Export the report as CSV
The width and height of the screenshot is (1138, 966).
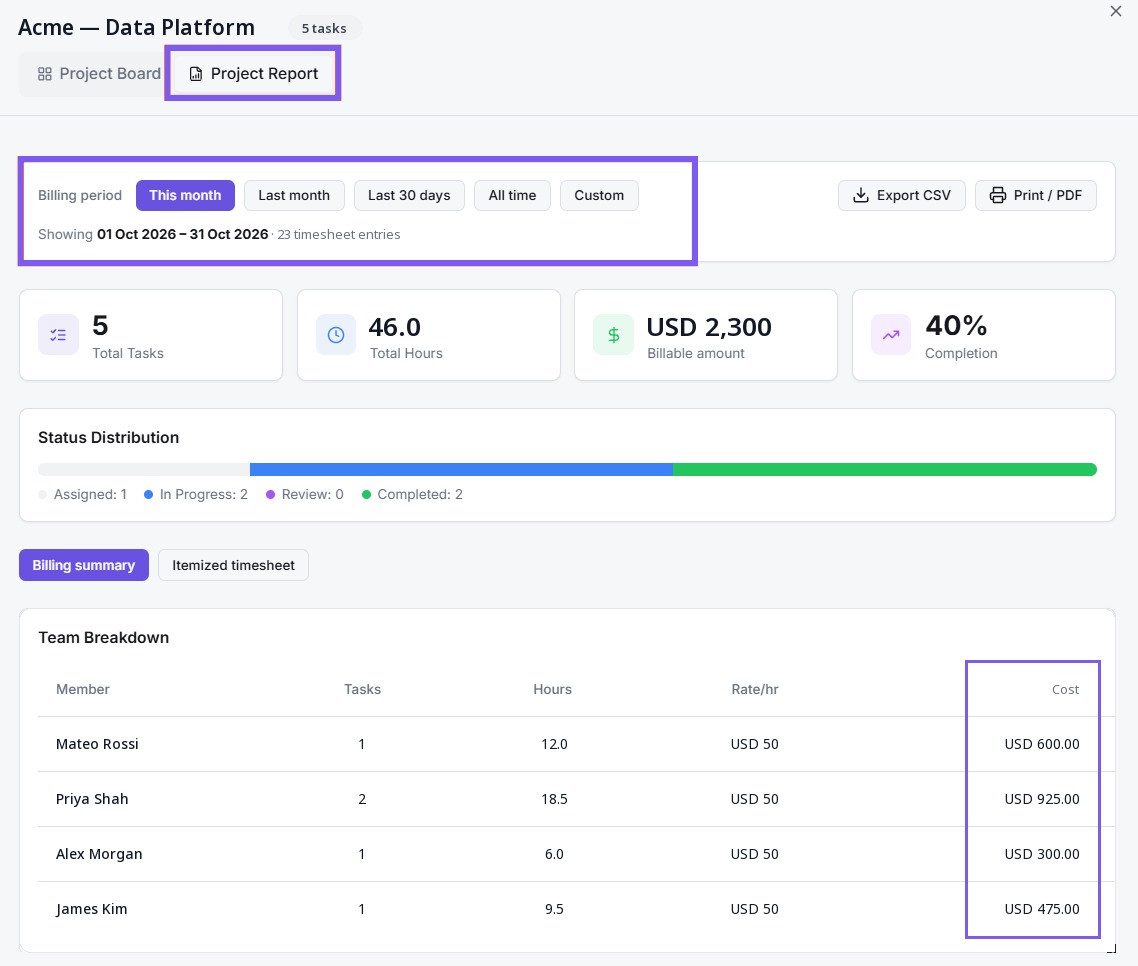pyautogui.click(x=901, y=195)
